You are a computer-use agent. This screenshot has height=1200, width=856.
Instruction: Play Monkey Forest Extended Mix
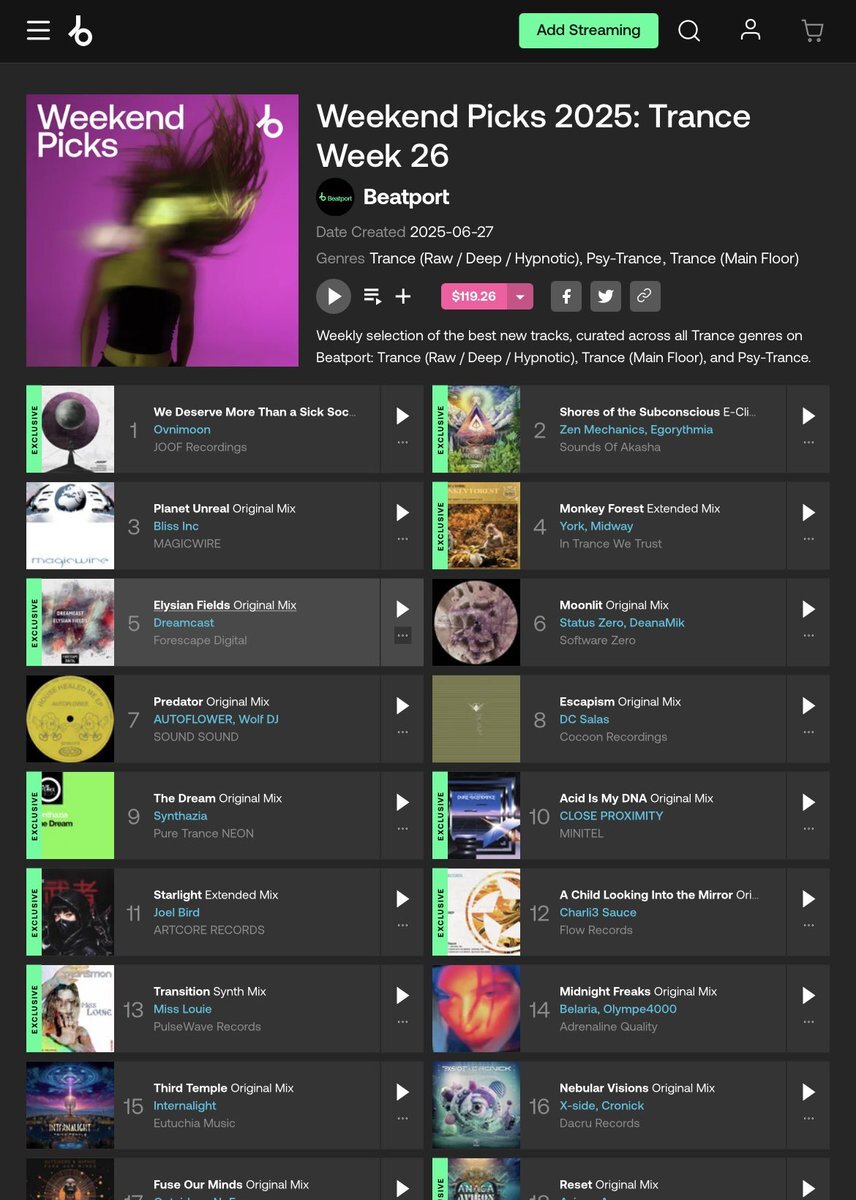pos(809,513)
